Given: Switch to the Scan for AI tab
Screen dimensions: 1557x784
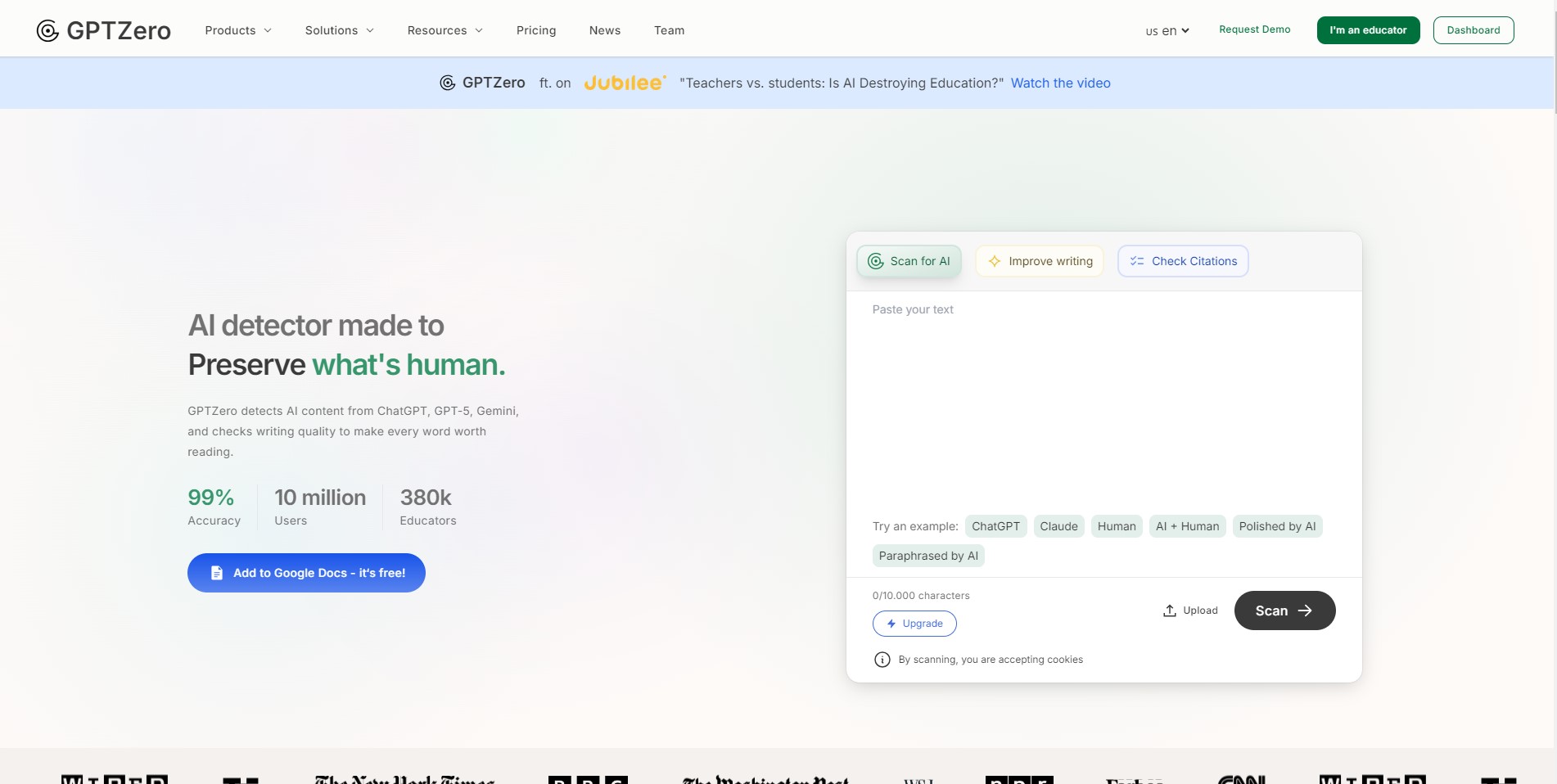Looking at the screenshot, I should pyautogui.click(x=909, y=261).
